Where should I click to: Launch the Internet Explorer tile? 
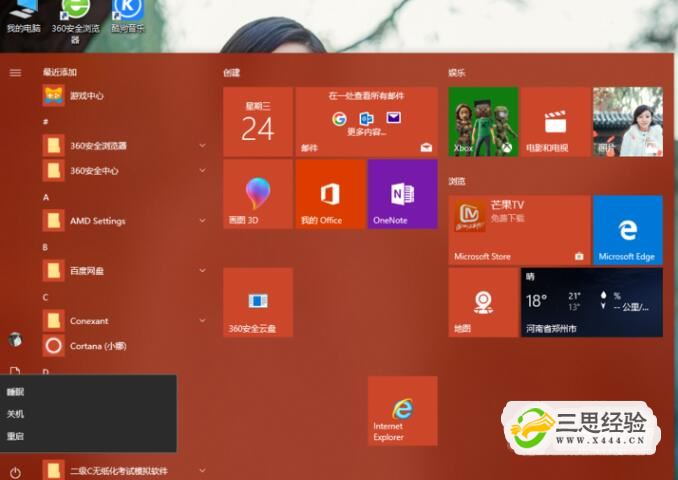pos(403,410)
